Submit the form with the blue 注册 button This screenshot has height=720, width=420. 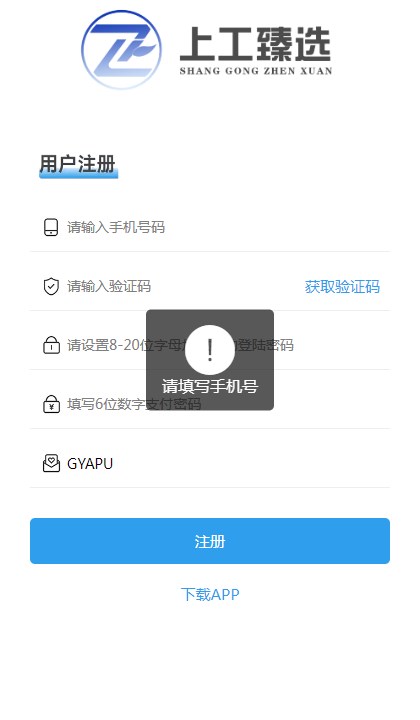click(x=210, y=541)
